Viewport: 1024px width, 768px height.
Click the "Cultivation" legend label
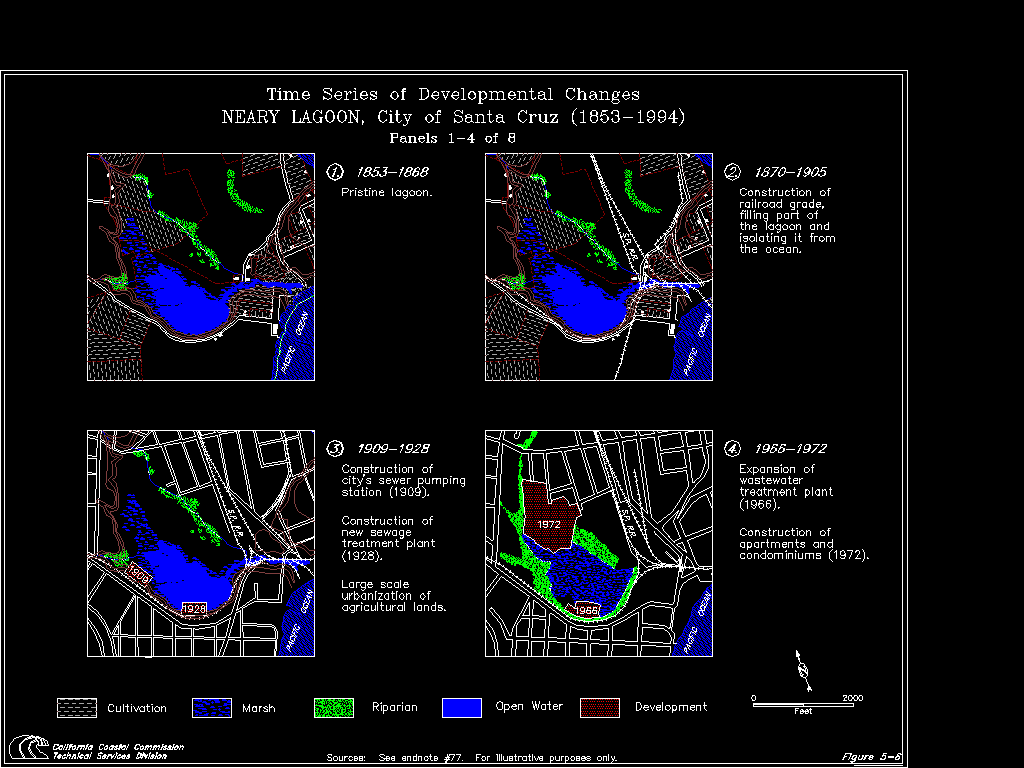(136, 709)
